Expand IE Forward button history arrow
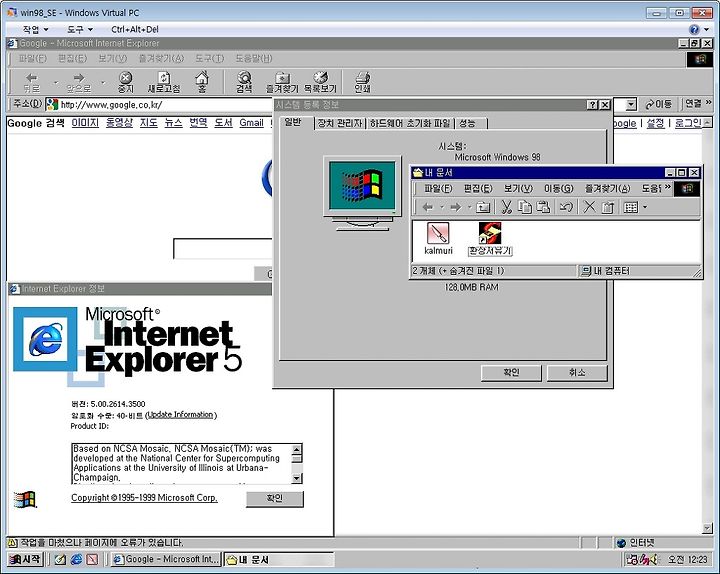Screen dimensions: 720x574 103,83
